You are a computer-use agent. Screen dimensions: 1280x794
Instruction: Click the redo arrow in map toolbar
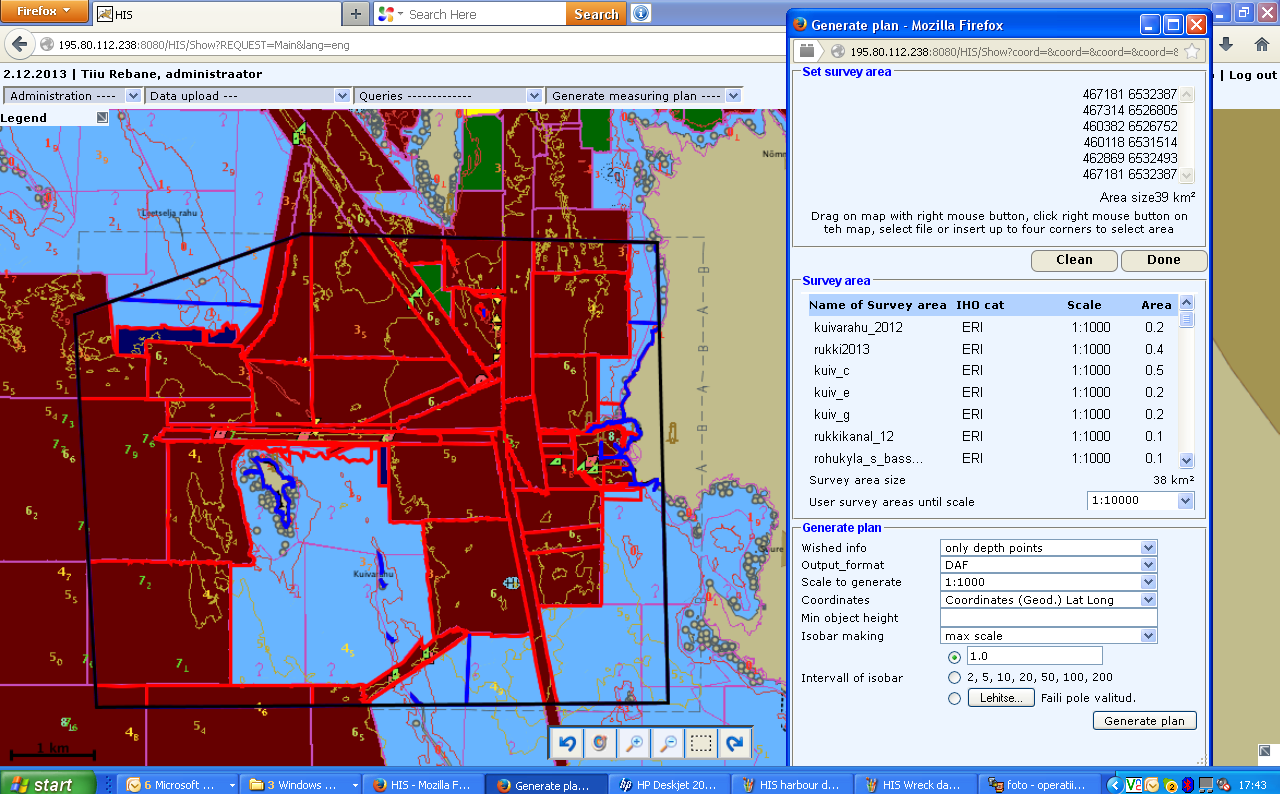click(x=736, y=743)
